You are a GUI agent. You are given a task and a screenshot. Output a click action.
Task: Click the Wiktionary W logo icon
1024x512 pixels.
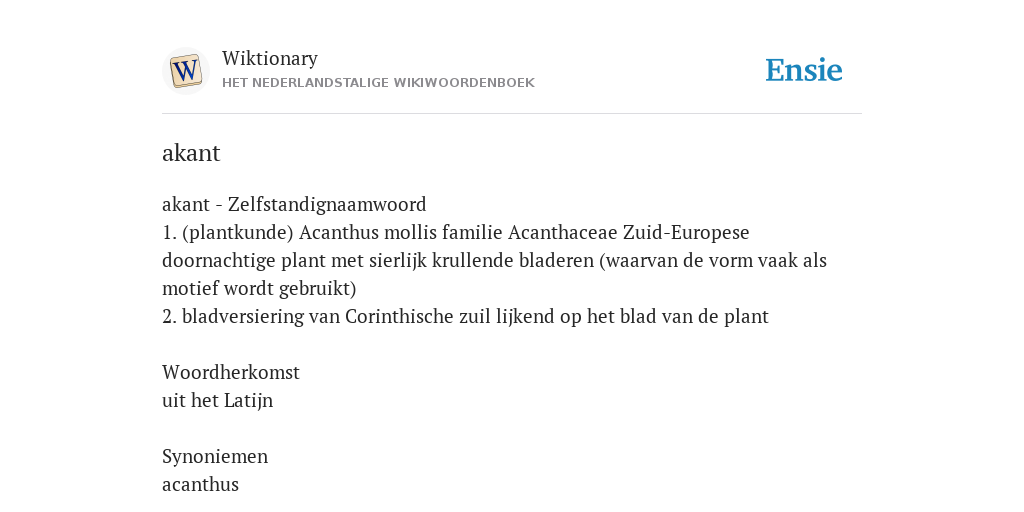coord(186,71)
